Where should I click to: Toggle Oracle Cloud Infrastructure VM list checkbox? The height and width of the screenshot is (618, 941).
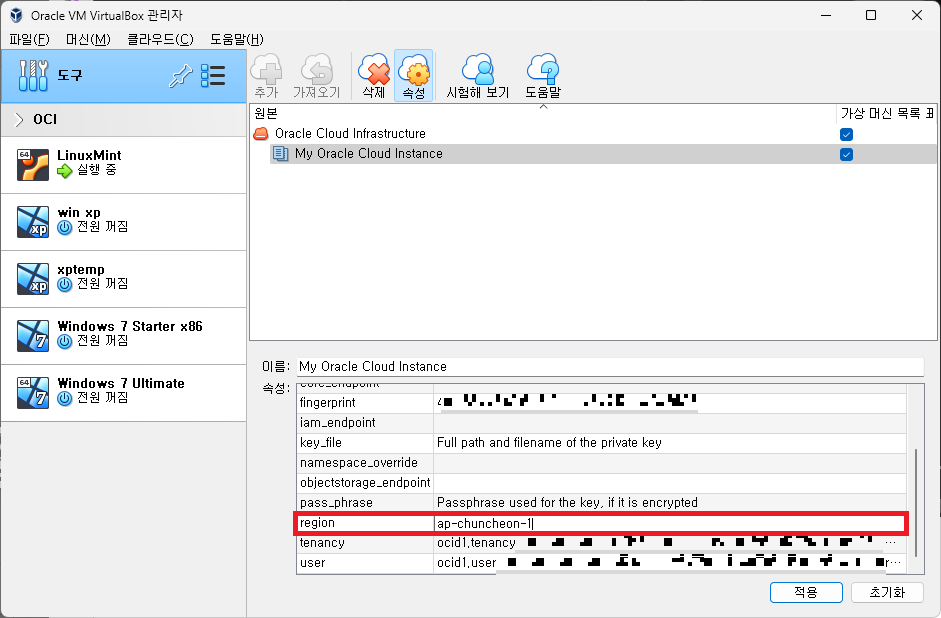pos(846,134)
